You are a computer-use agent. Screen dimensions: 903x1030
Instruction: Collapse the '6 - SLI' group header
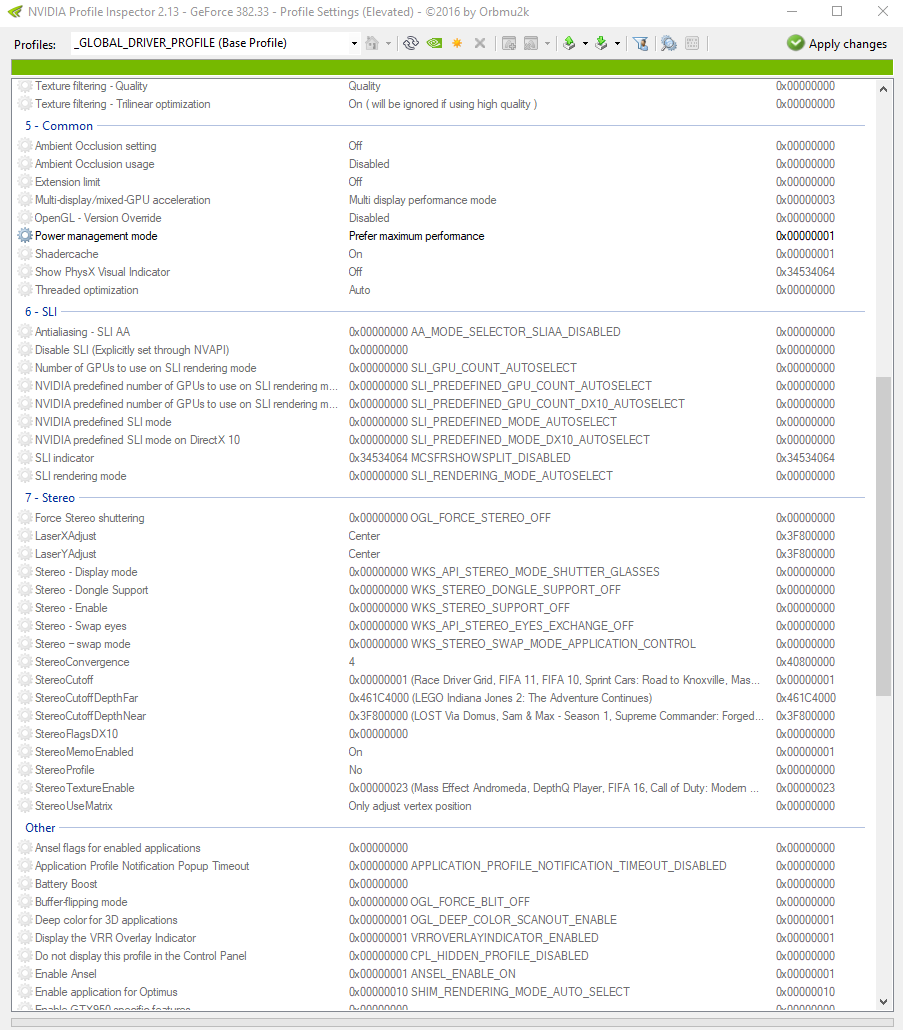pyautogui.click(x=41, y=311)
